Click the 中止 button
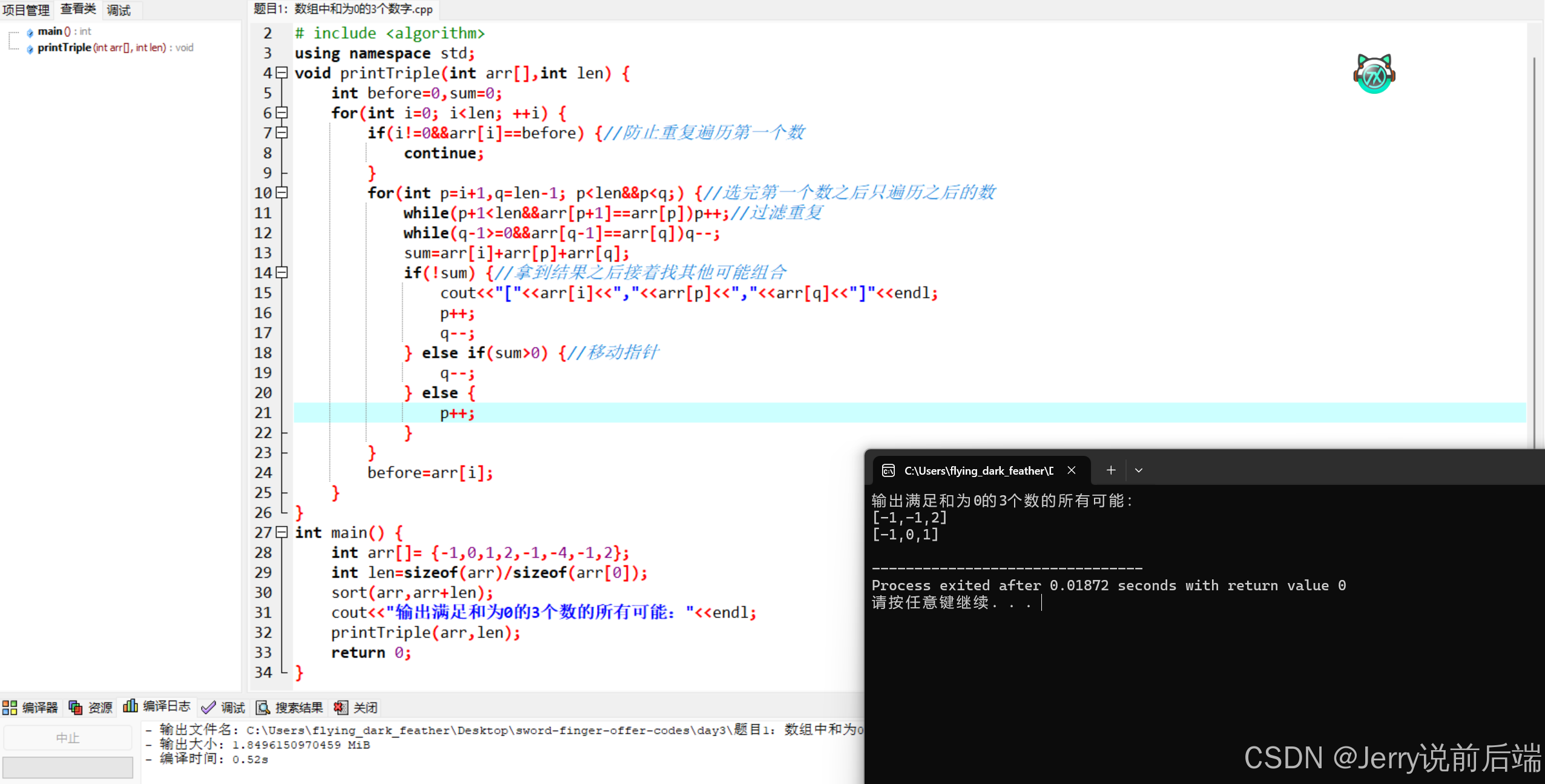The width and height of the screenshot is (1545, 784). point(68,737)
